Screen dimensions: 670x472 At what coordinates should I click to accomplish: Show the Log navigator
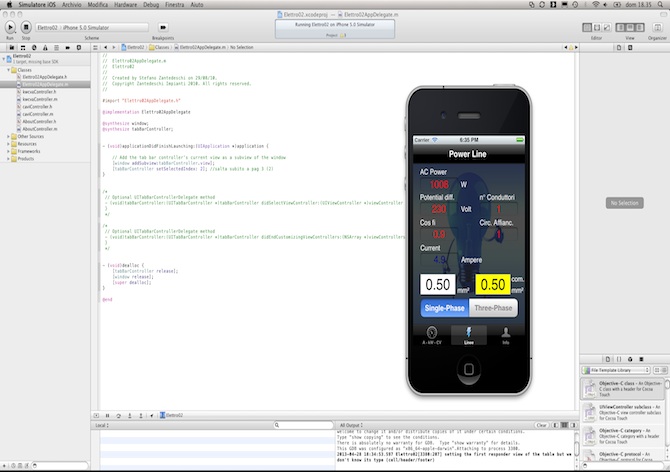click(79, 47)
